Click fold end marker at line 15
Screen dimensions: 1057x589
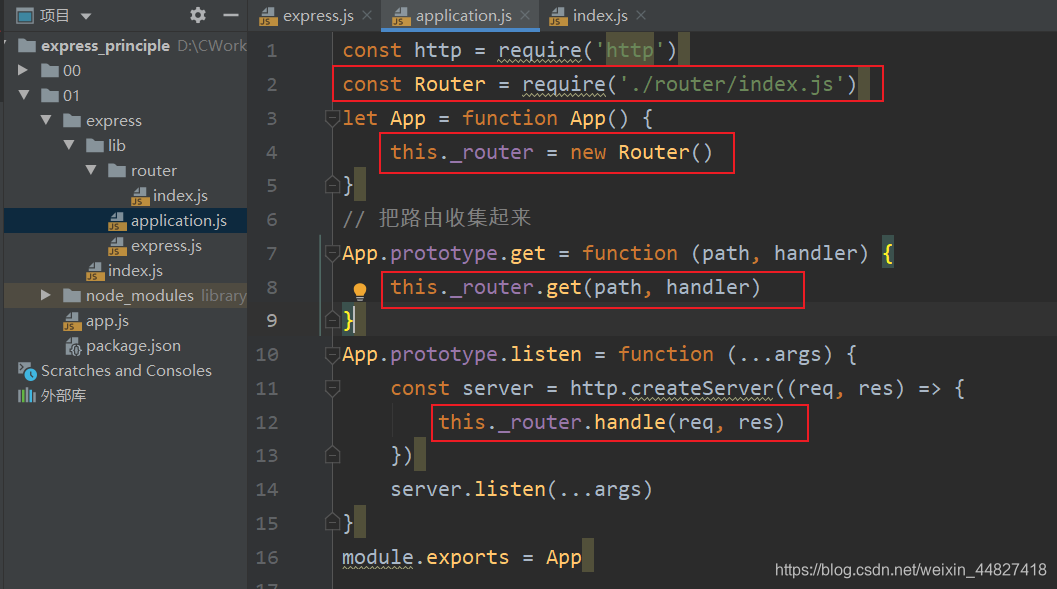(x=332, y=522)
